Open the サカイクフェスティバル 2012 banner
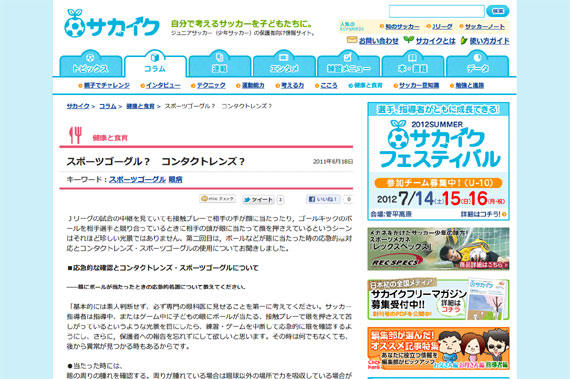Image resolution: width=570 pixels, height=379 pixels. 438,161
